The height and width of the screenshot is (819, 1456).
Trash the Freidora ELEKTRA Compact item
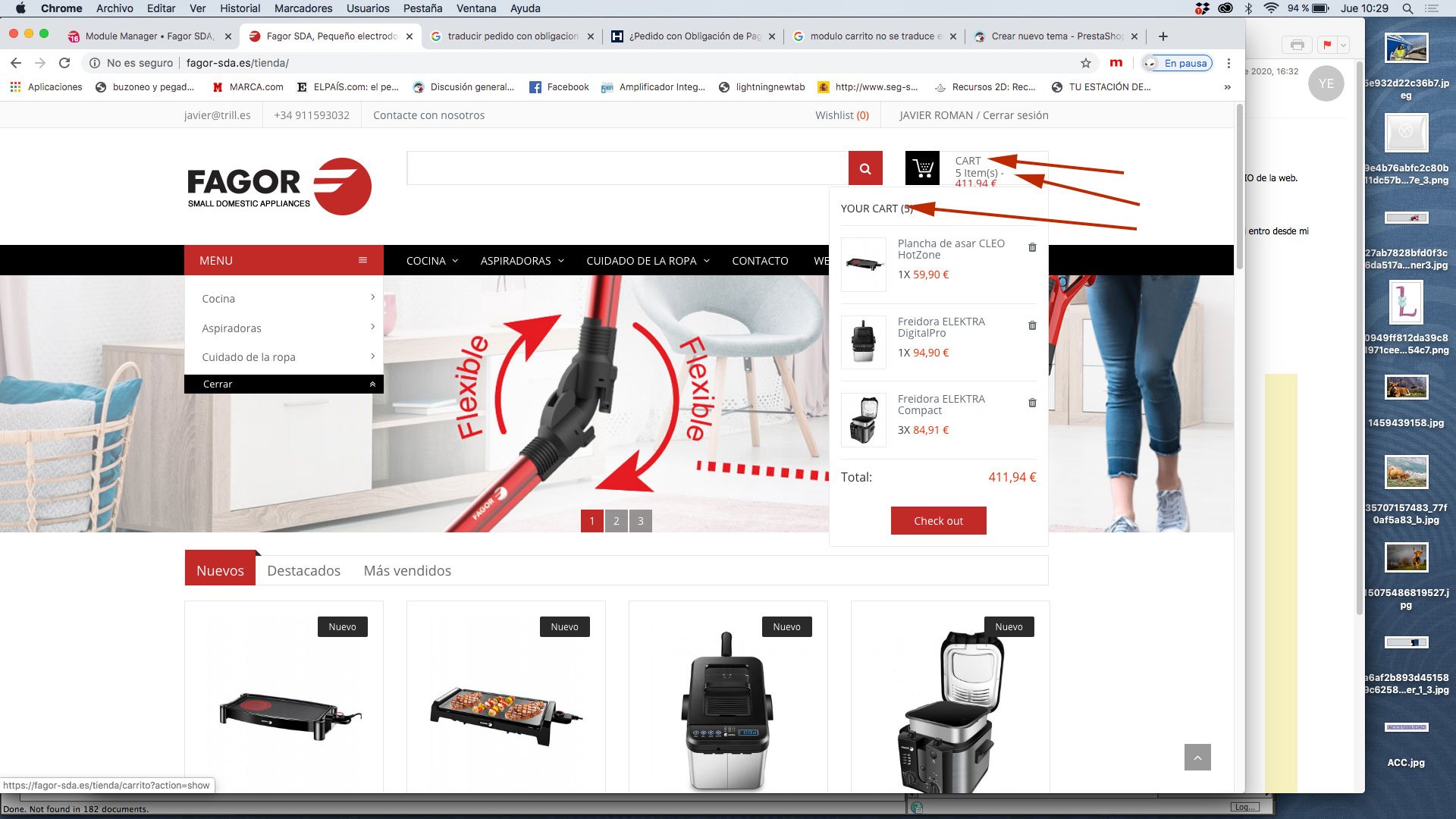[1032, 403]
